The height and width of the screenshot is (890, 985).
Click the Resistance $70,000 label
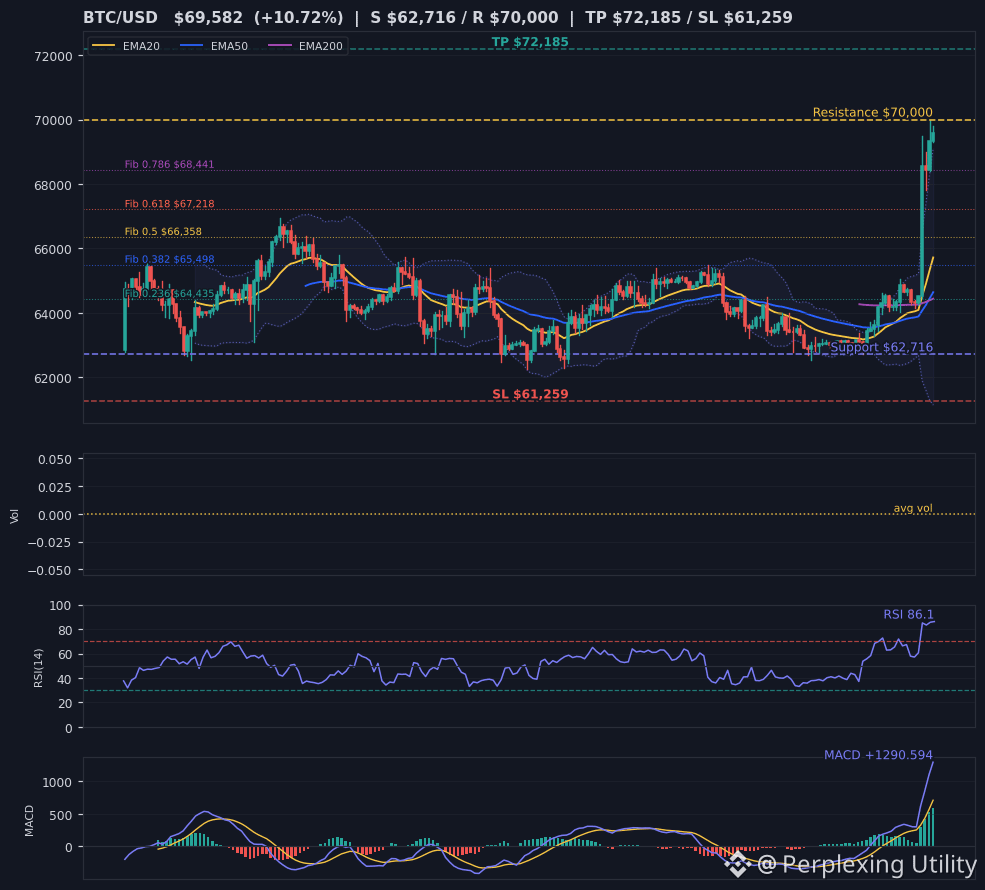[x=873, y=112]
